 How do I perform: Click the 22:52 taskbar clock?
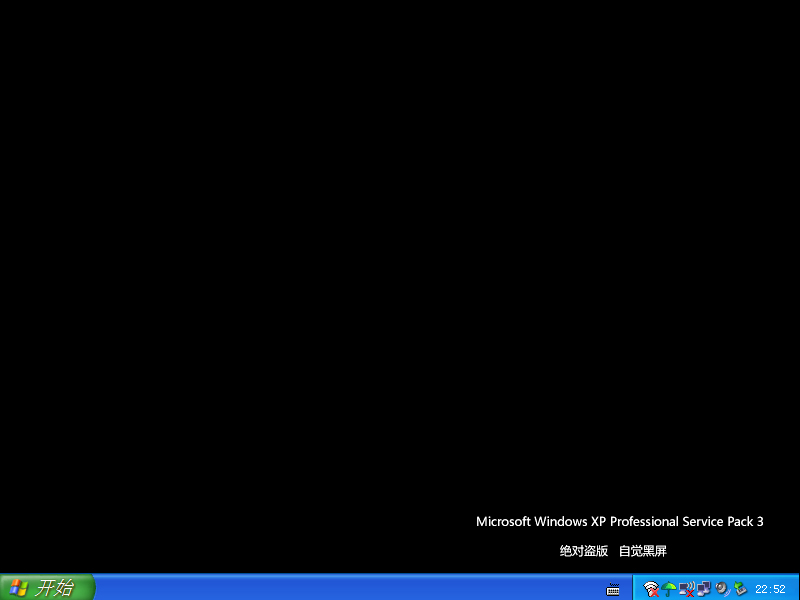[x=770, y=589]
